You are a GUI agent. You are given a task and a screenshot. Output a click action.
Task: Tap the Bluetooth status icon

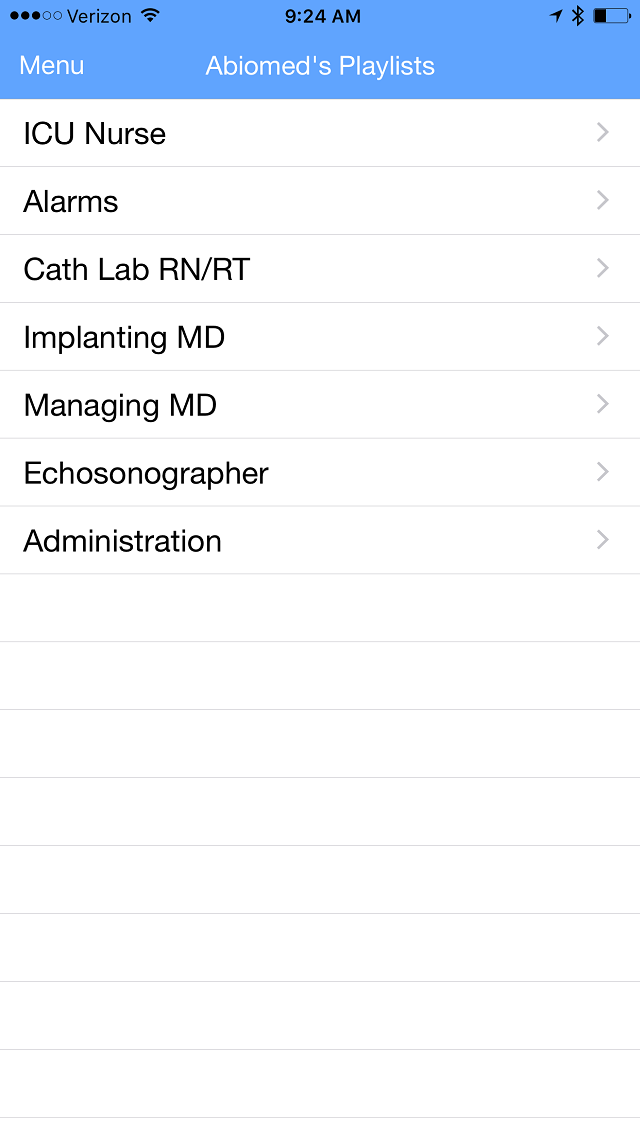coord(577,16)
